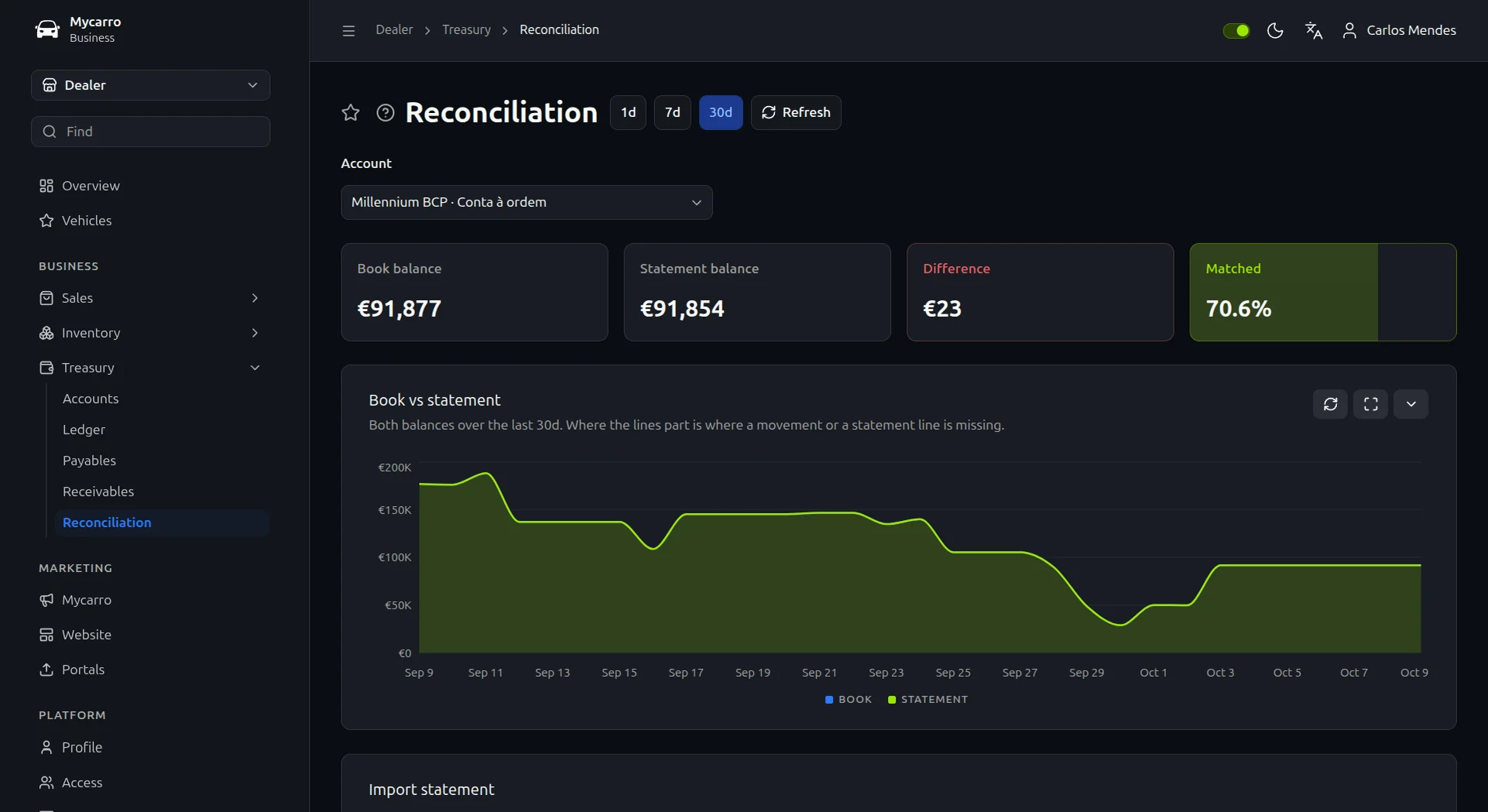Screen dimensions: 1488x812
Task: Click the Find search field
Action: point(150,132)
